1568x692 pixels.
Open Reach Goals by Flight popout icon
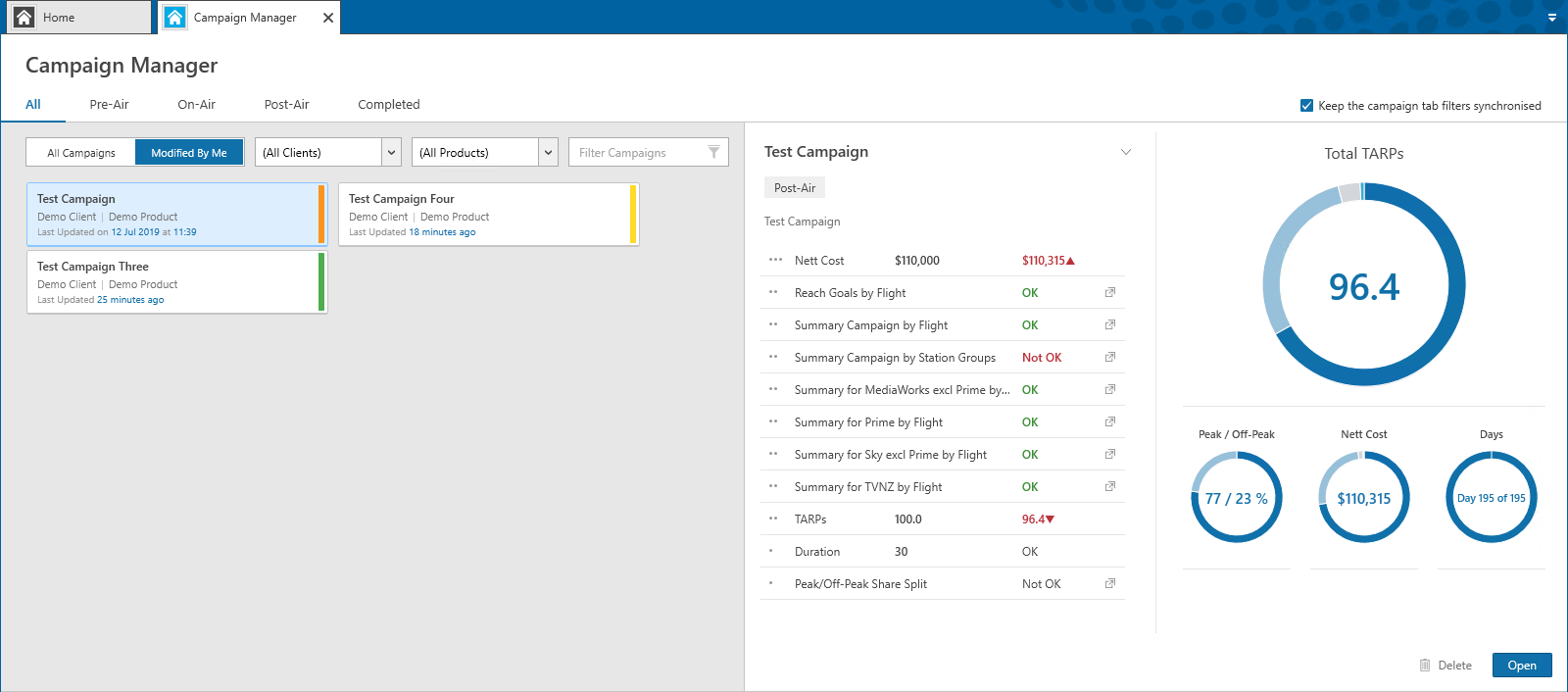tap(1110, 292)
